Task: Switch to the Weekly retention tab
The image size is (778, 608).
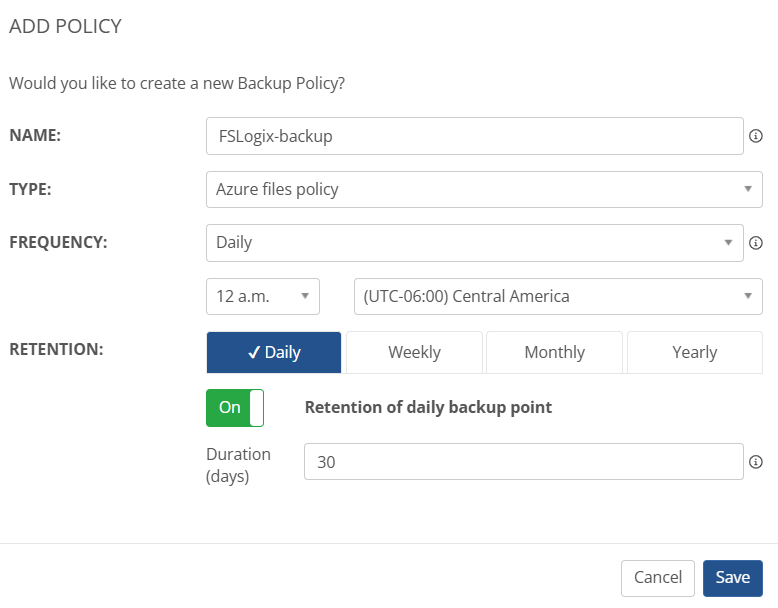Action: pyautogui.click(x=414, y=352)
